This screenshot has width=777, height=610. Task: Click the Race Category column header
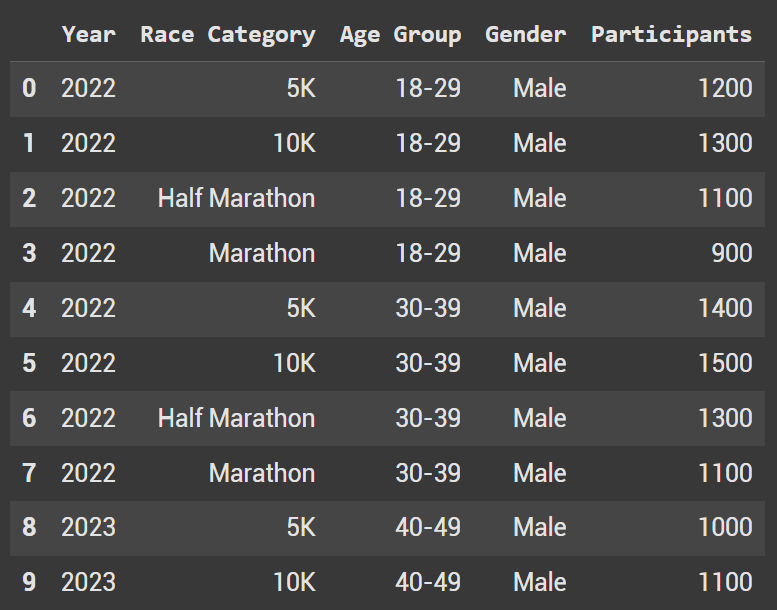pyautogui.click(x=227, y=34)
